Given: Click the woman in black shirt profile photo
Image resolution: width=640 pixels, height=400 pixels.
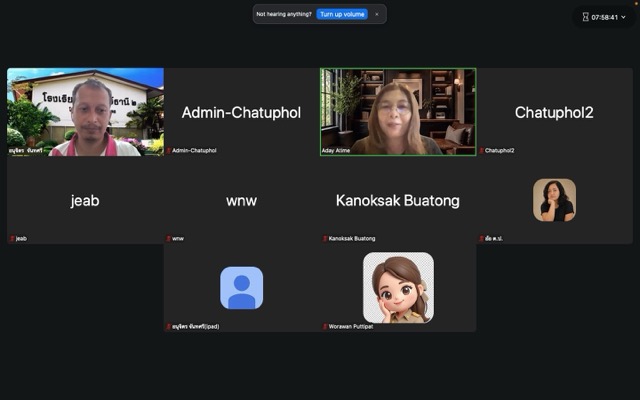Looking at the screenshot, I should point(554,200).
